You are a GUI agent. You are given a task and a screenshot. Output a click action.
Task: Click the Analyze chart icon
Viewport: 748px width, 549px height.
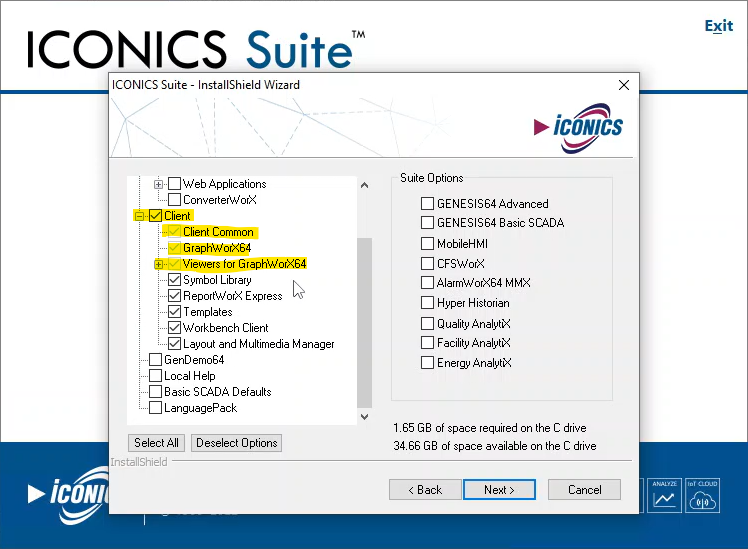[664, 494]
